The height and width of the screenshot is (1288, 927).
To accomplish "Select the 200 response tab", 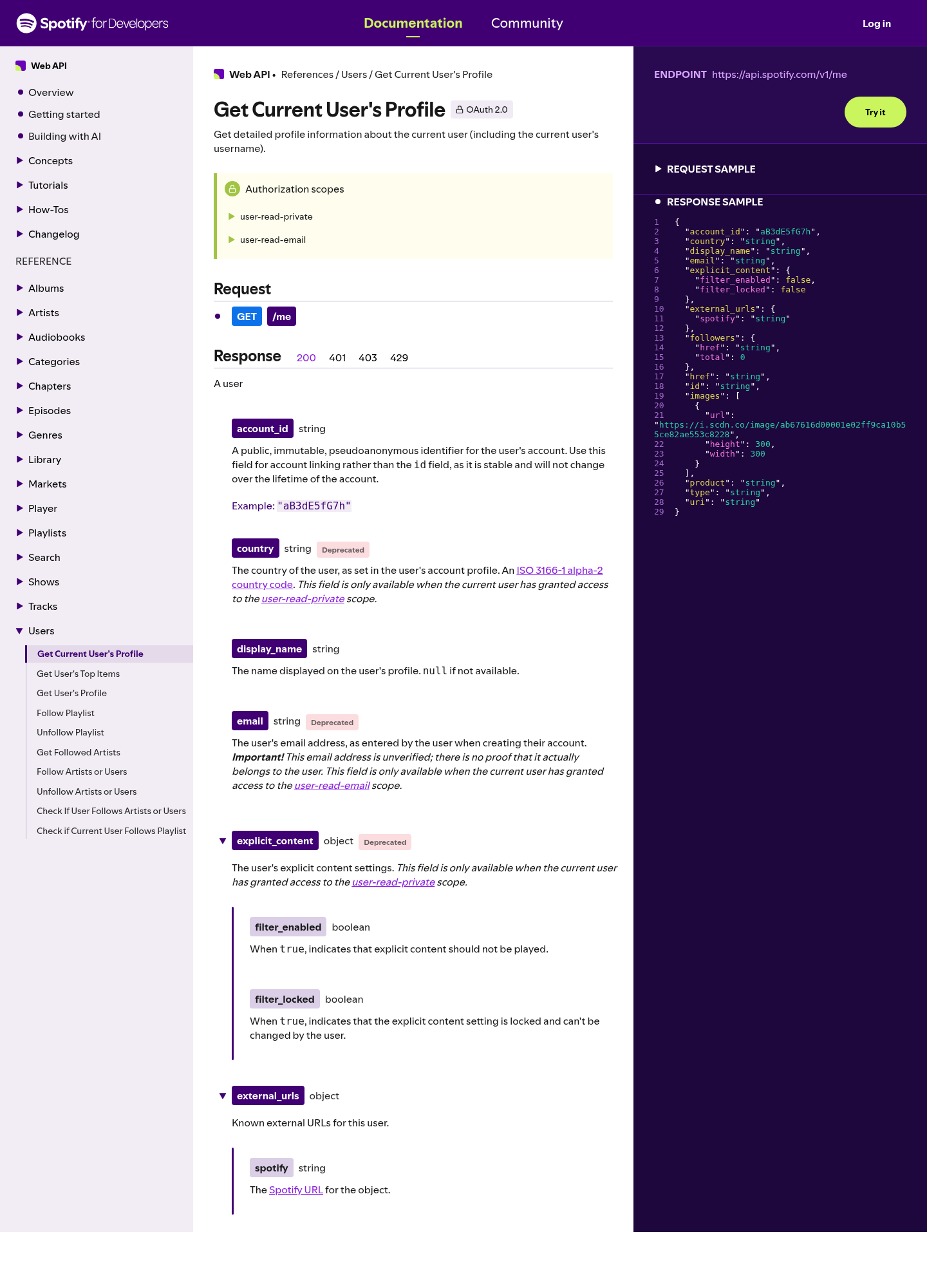I will point(306,357).
